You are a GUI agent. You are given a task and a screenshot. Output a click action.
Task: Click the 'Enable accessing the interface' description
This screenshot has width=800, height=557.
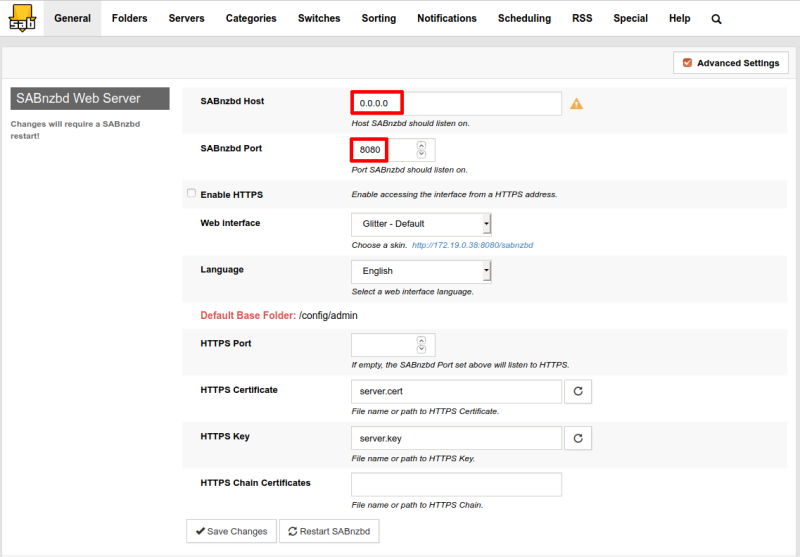(x=454, y=194)
